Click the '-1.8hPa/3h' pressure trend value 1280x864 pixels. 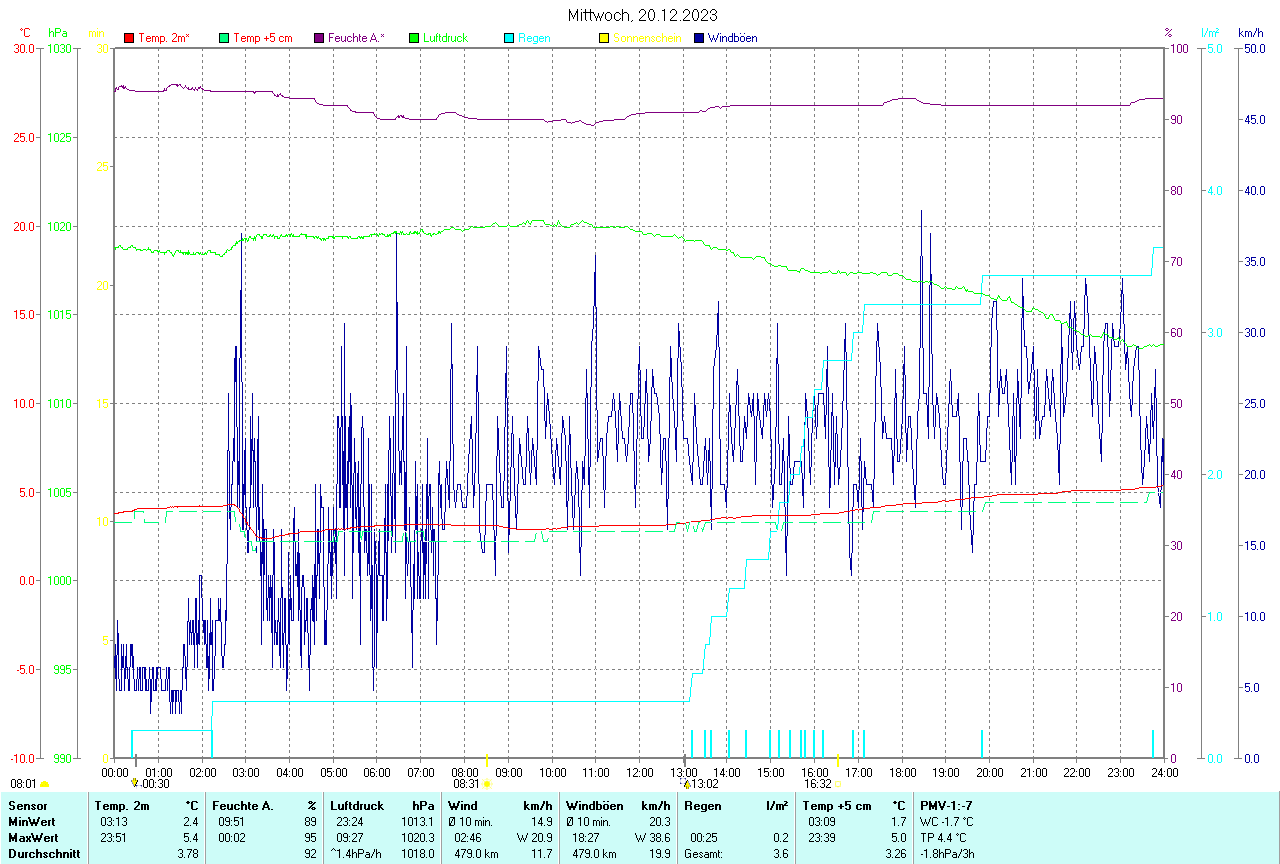point(947,853)
